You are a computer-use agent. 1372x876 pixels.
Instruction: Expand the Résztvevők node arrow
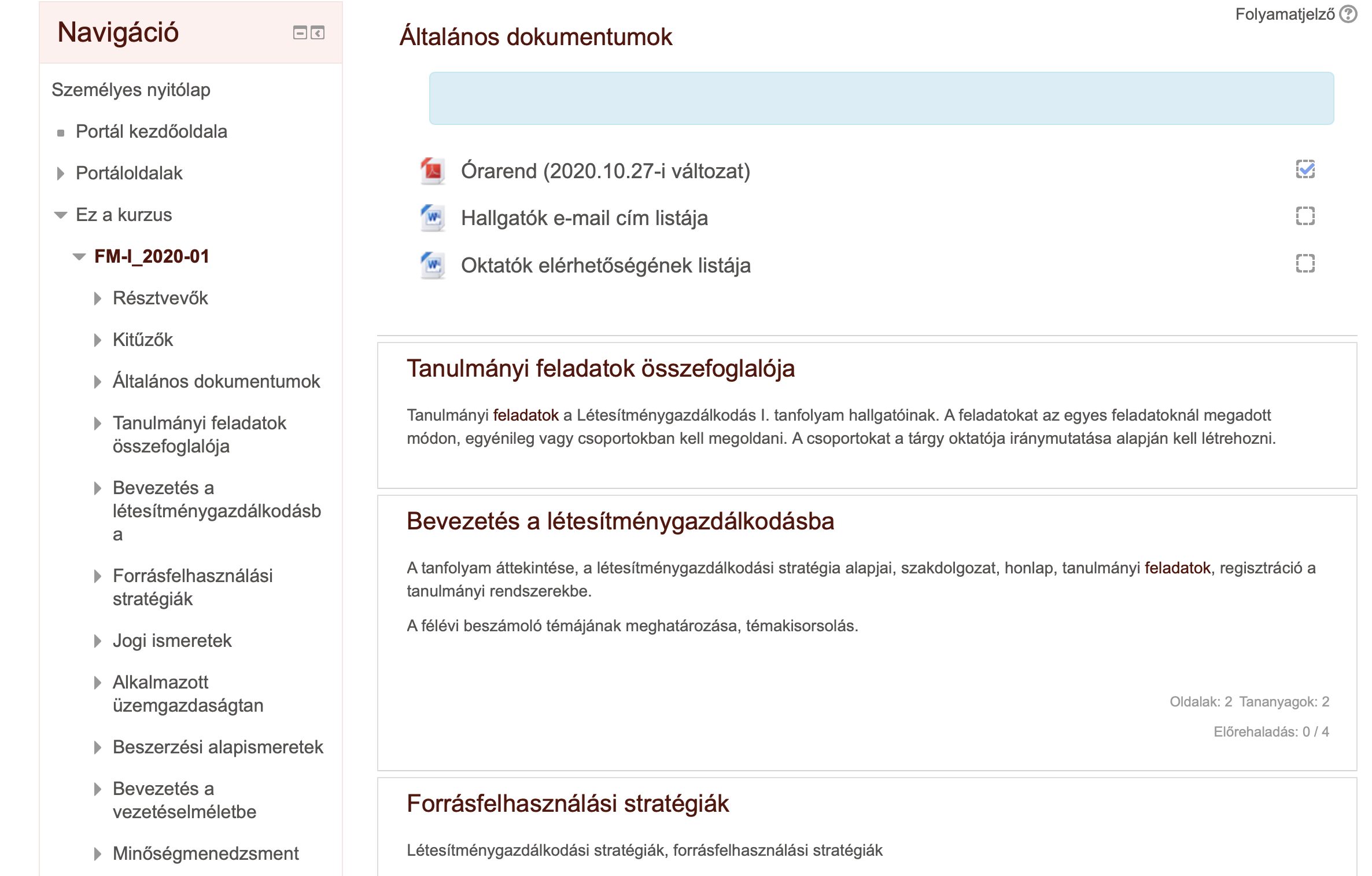pyautogui.click(x=98, y=299)
